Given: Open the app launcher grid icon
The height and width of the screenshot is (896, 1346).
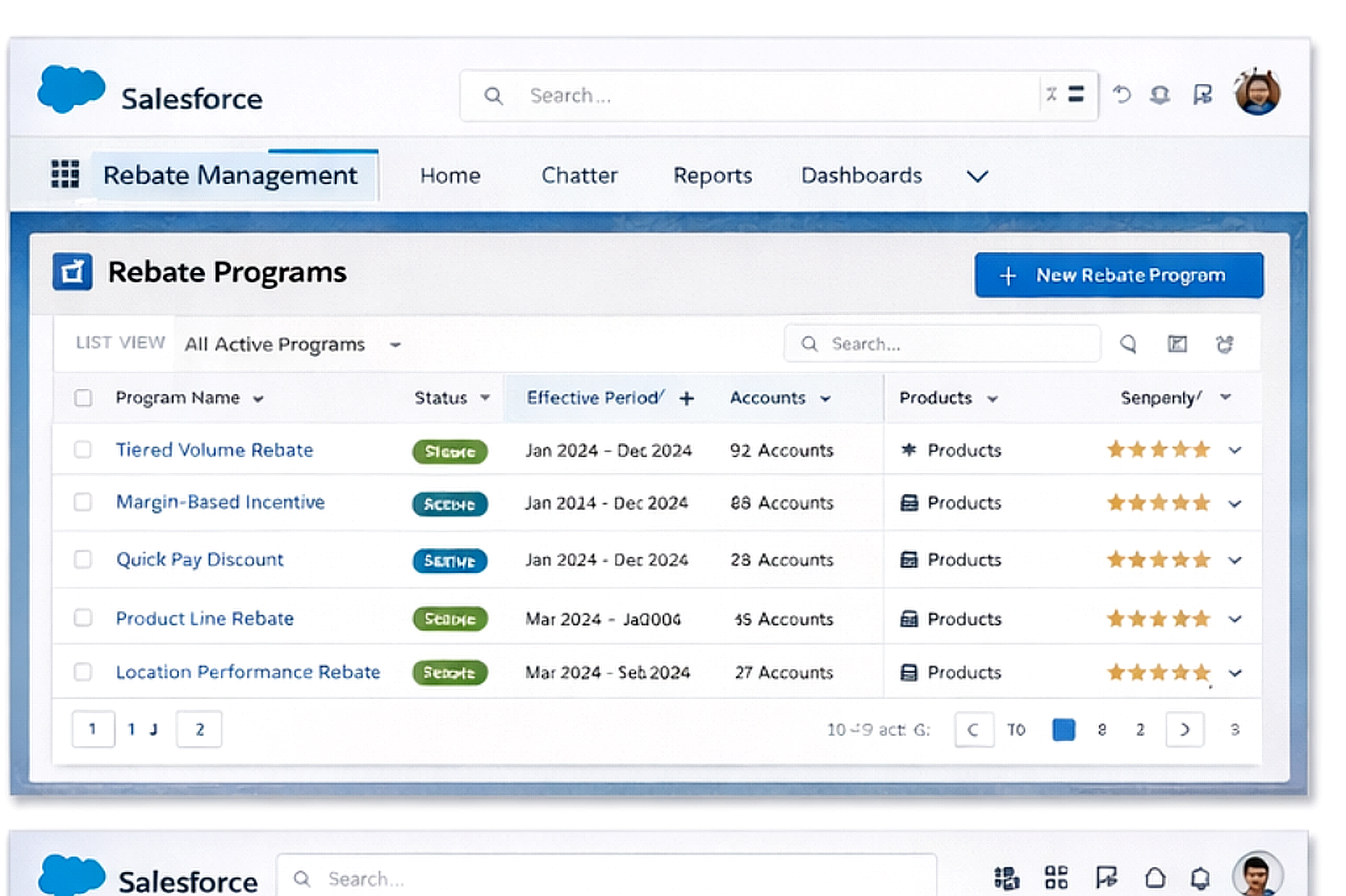Looking at the screenshot, I should [x=65, y=175].
